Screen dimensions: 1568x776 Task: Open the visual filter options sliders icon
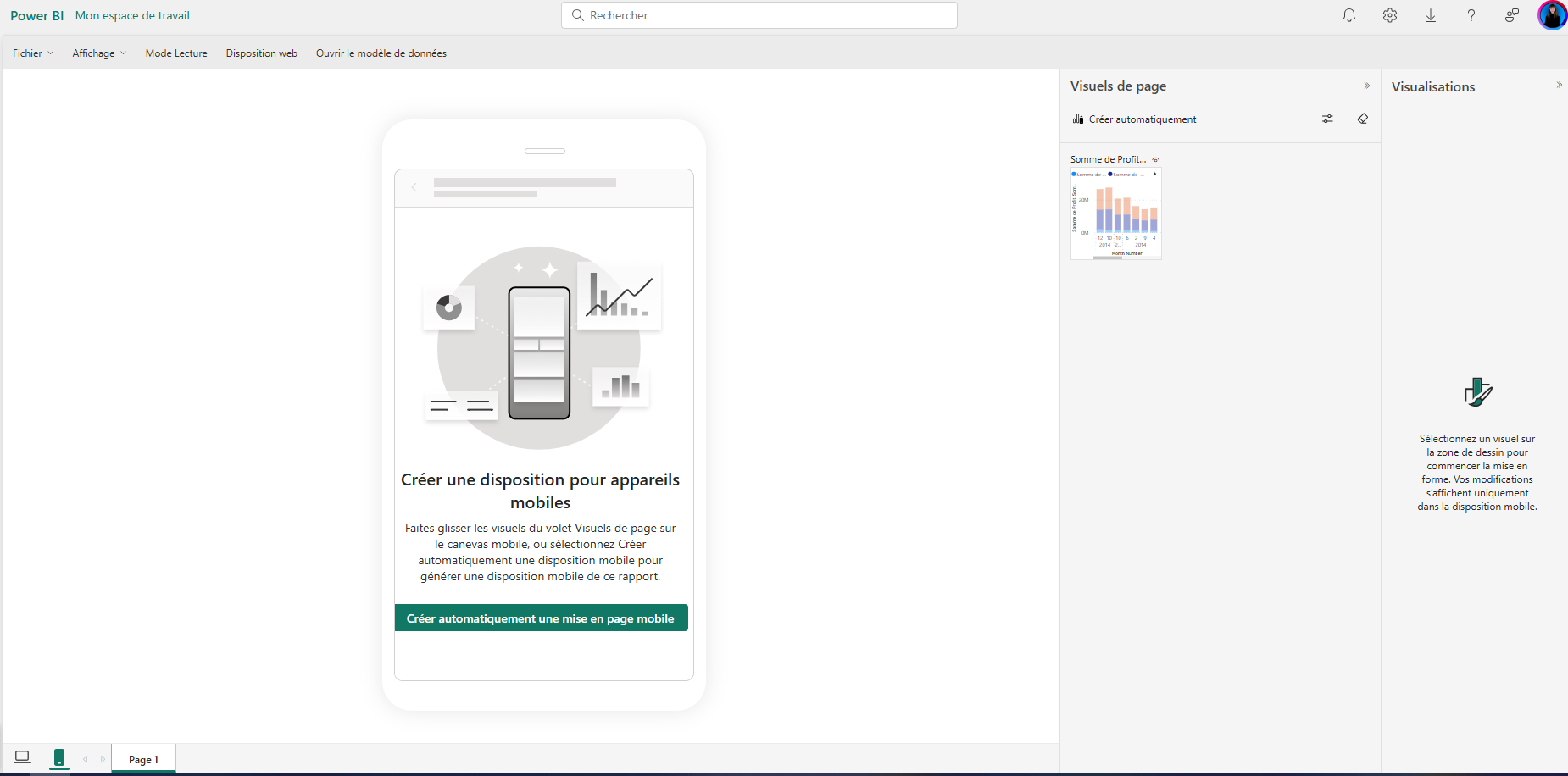pyautogui.click(x=1327, y=119)
